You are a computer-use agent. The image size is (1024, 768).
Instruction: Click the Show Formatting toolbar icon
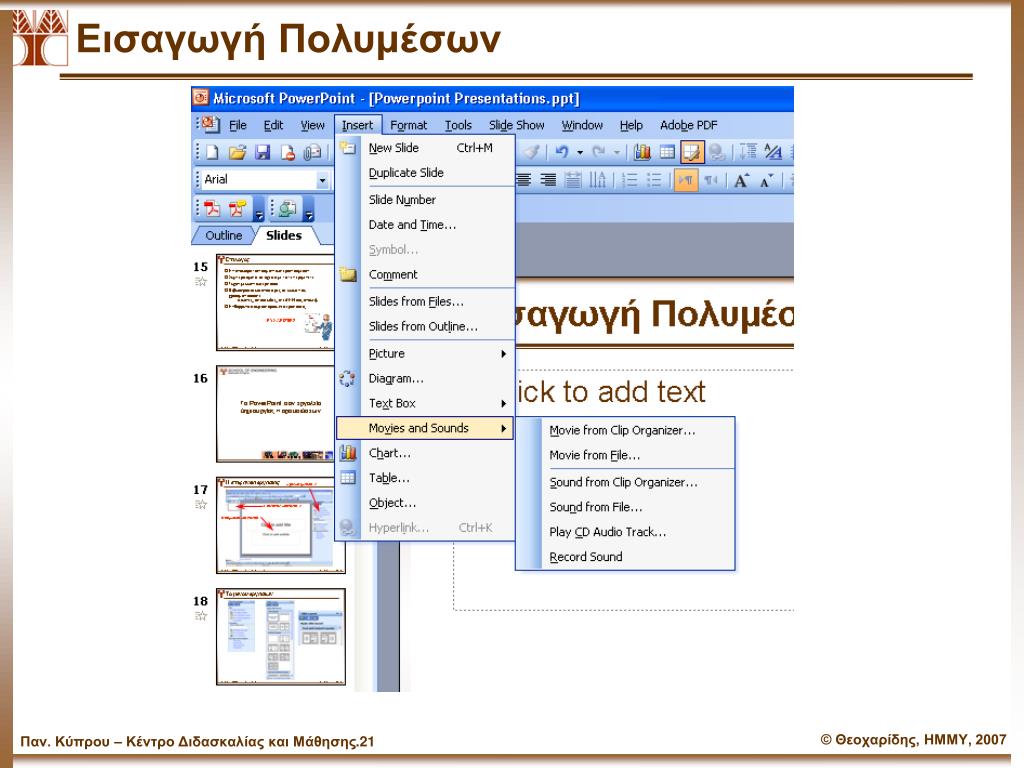coord(773,152)
